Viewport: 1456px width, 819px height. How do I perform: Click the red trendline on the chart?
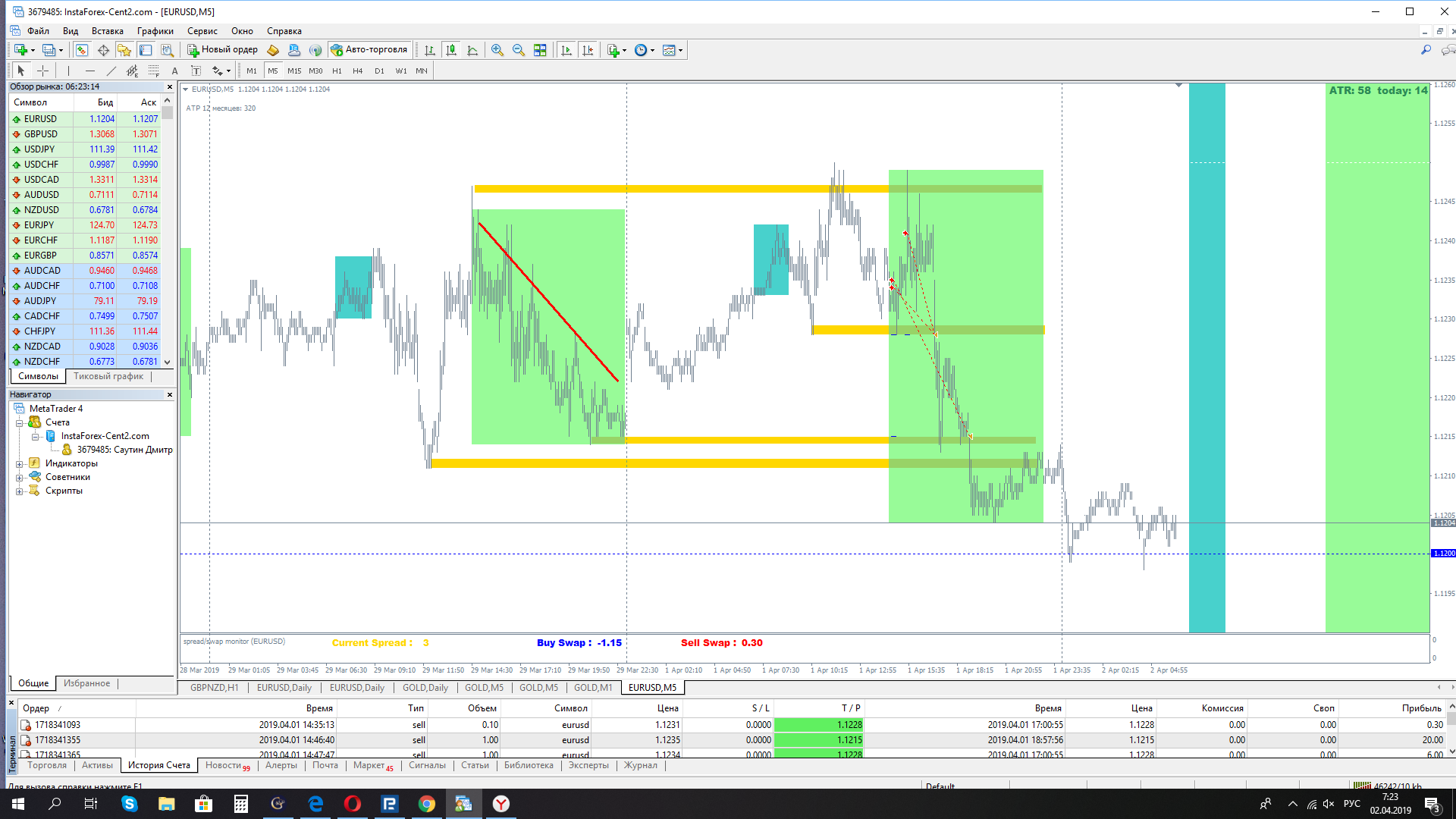548,302
